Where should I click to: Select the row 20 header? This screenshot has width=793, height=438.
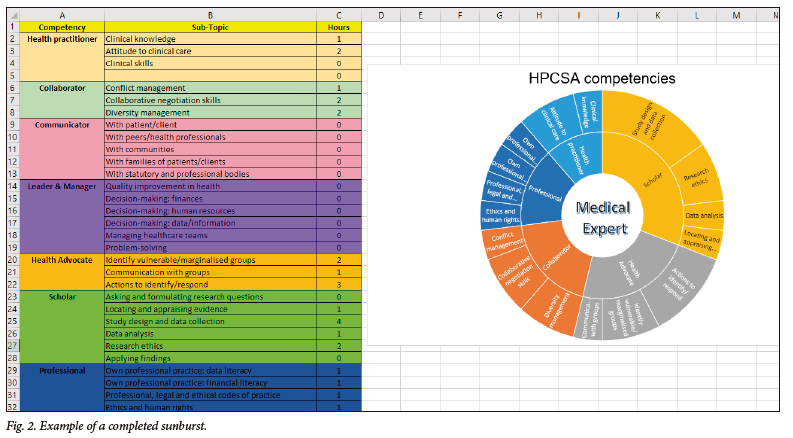click(x=10, y=260)
